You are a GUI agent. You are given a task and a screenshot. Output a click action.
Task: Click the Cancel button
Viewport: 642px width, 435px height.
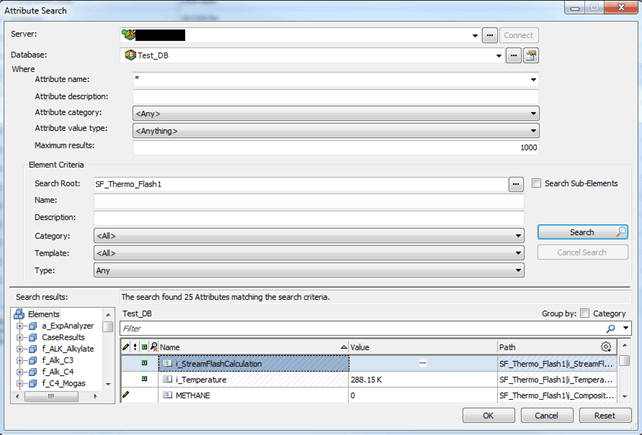(547, 416)
